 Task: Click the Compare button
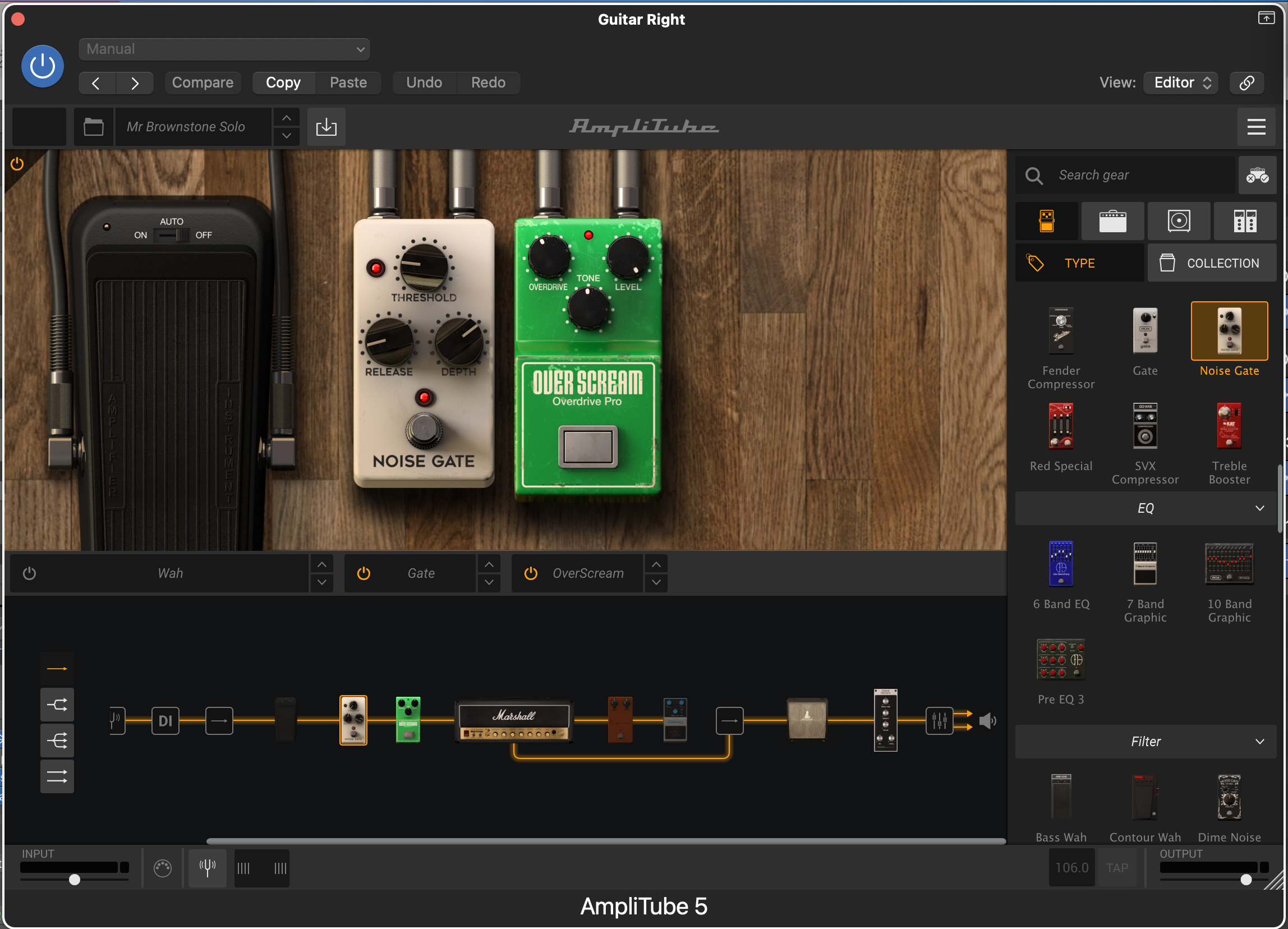(203, 82)
